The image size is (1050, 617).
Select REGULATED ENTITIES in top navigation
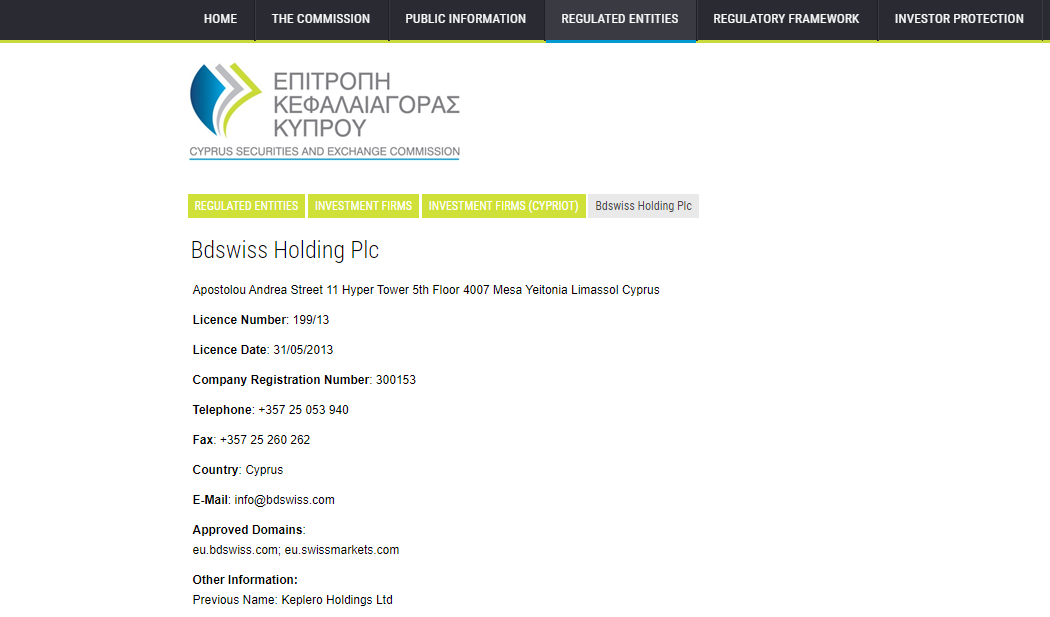(620, 19)
